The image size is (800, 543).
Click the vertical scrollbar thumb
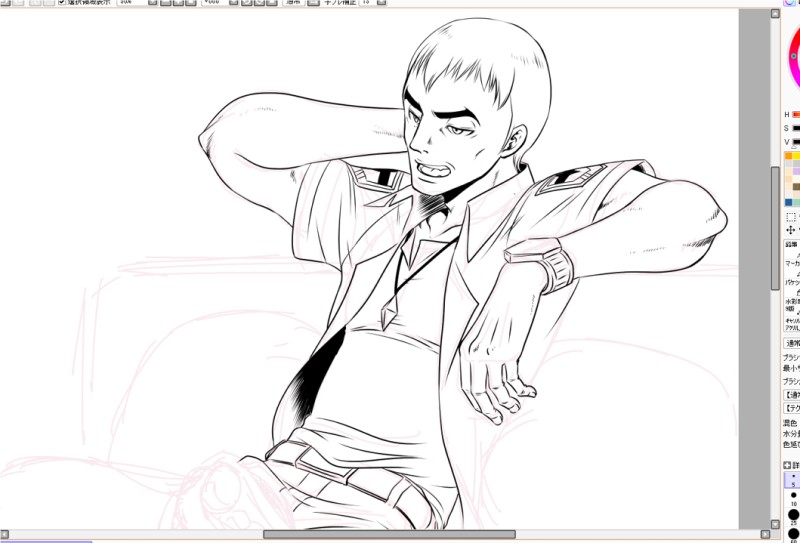coord(775,228)
